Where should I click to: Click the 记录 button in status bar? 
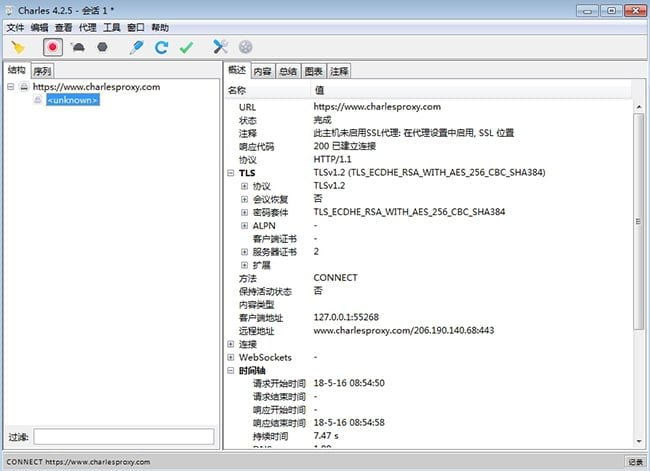point(635,461)
